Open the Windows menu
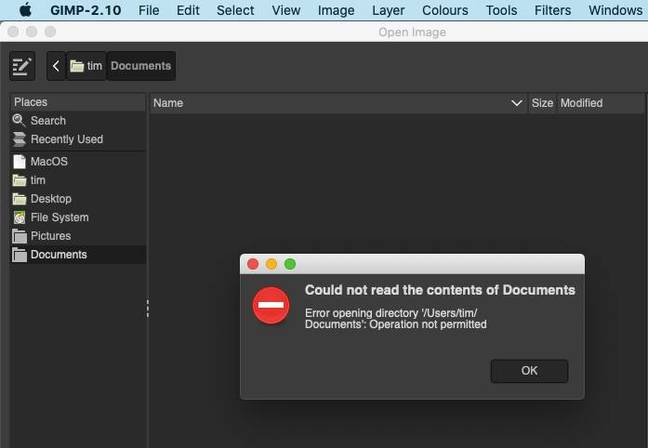This screenshot has width=648, height=448. 615,10
